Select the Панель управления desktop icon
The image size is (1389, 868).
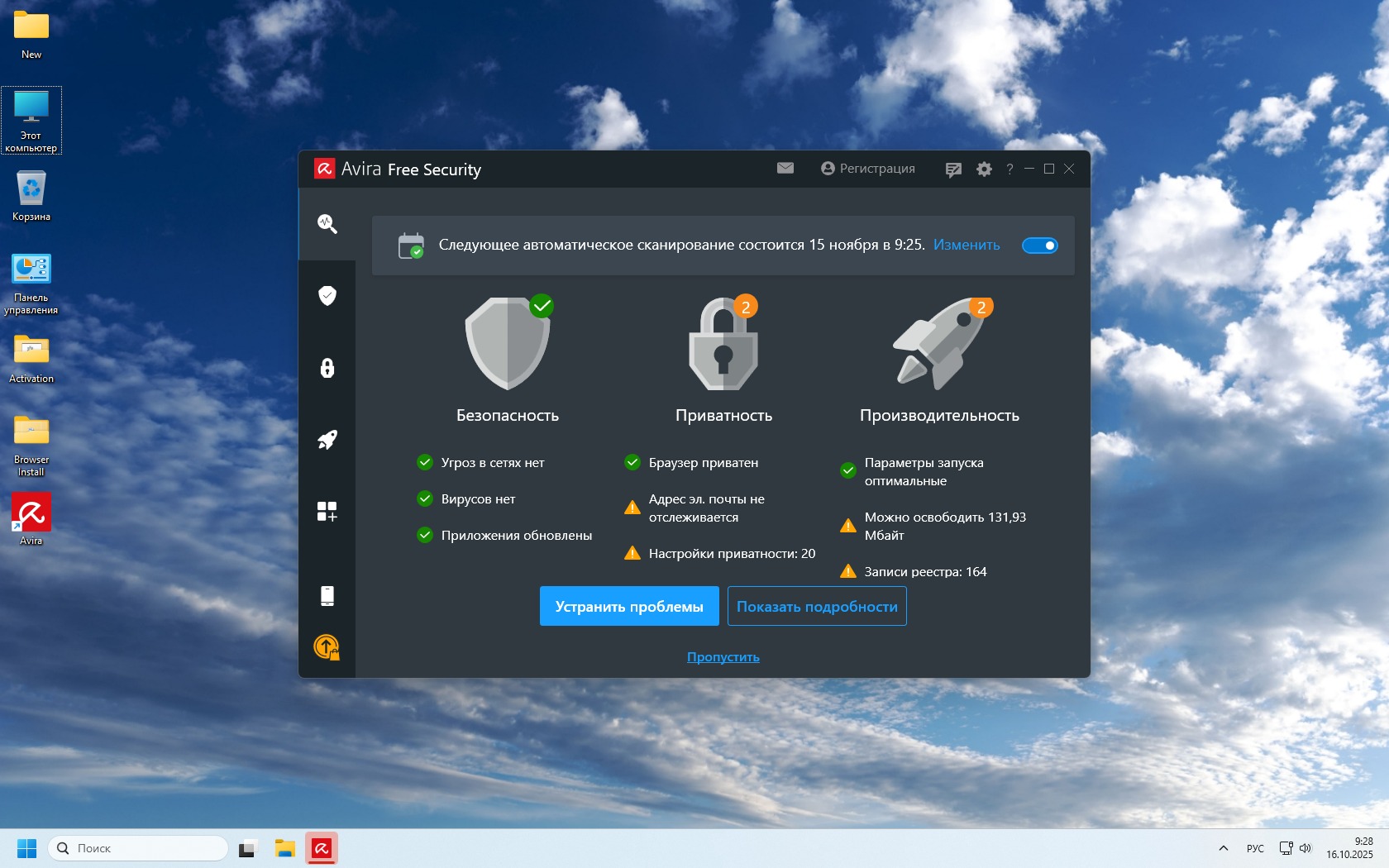click(x=31, y=284)
